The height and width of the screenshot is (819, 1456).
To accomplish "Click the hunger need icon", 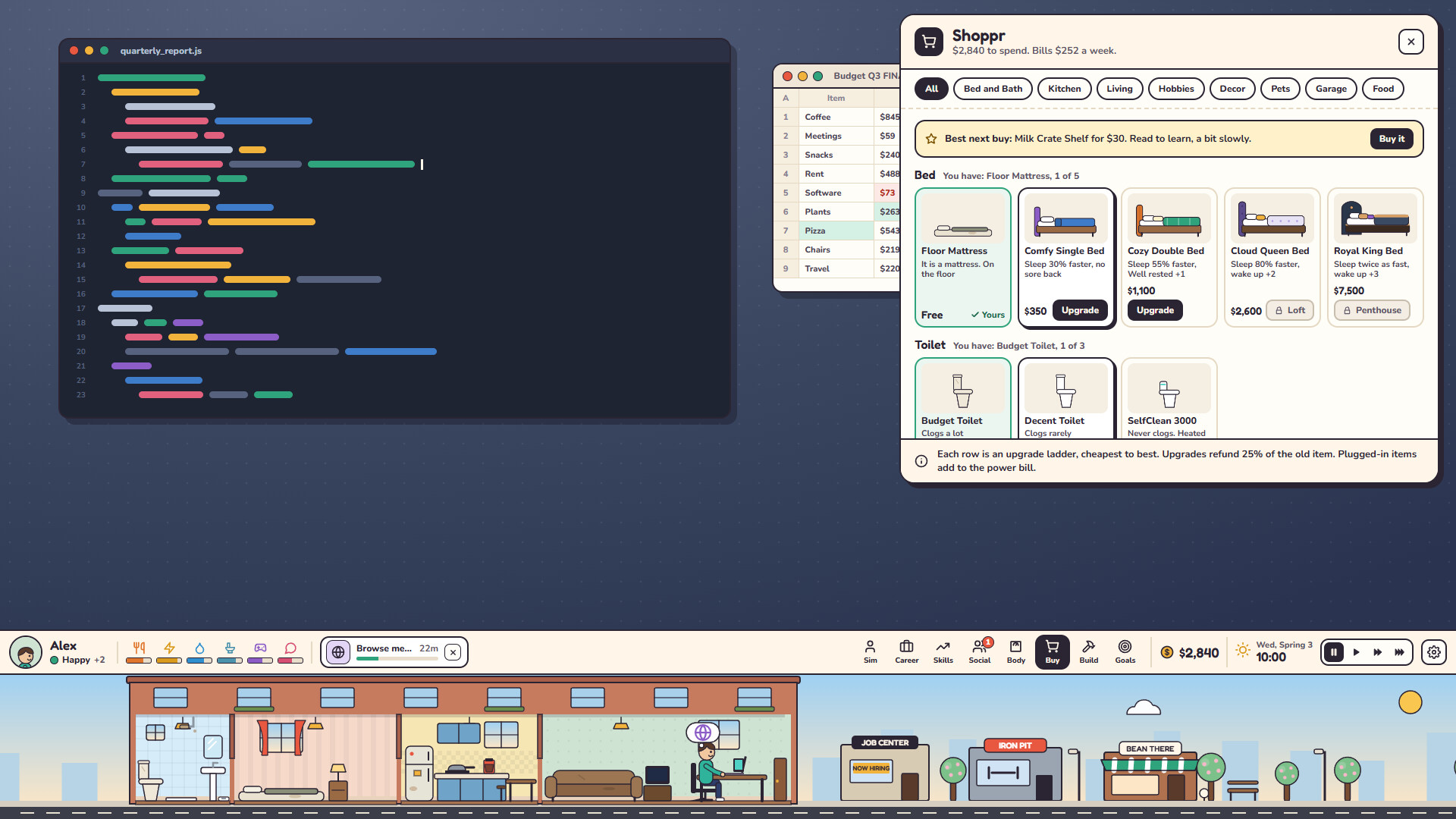I will [x=139, y=648].
